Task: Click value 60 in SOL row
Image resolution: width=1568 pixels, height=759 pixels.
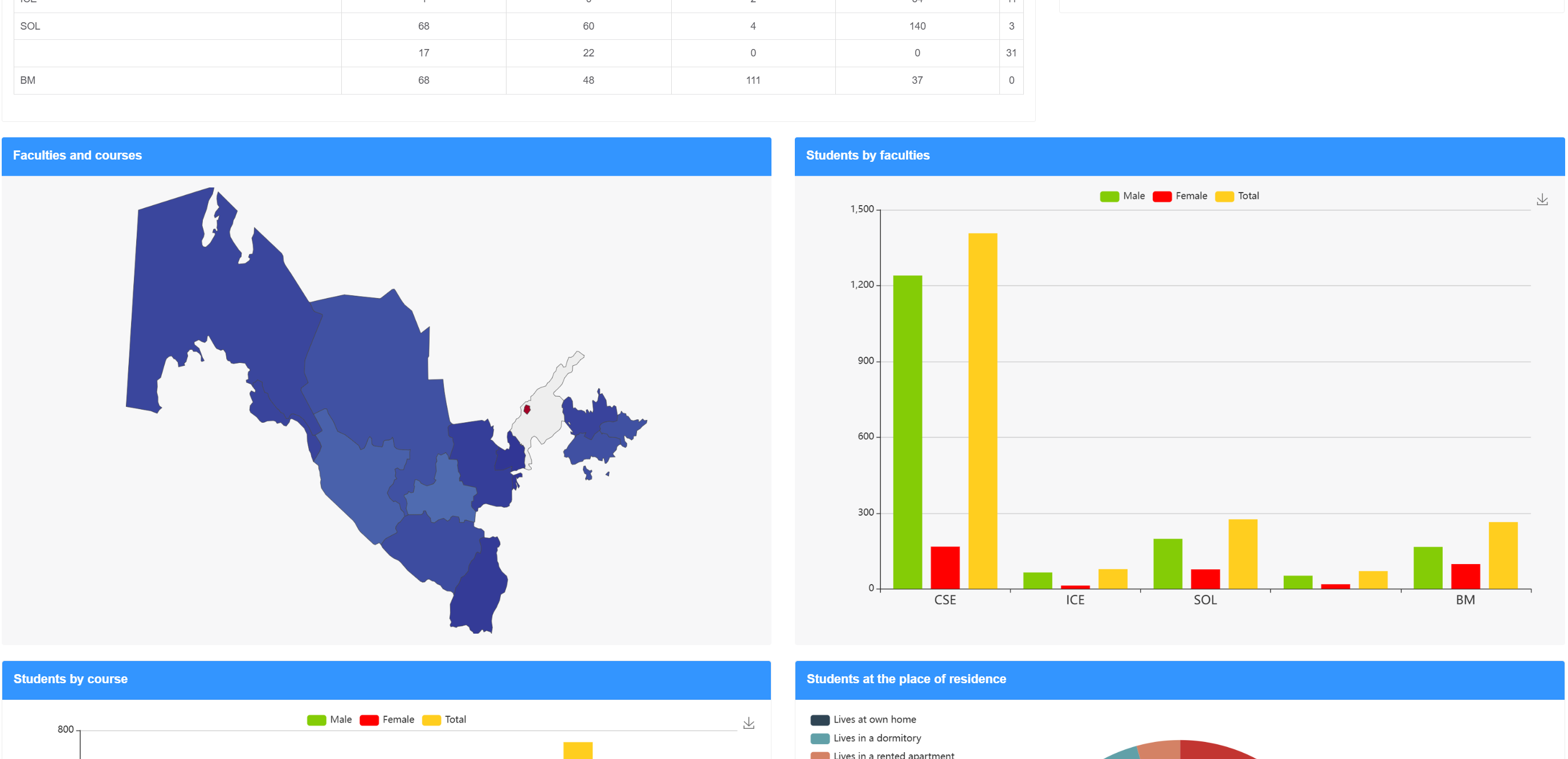Action: coord(588,26)
